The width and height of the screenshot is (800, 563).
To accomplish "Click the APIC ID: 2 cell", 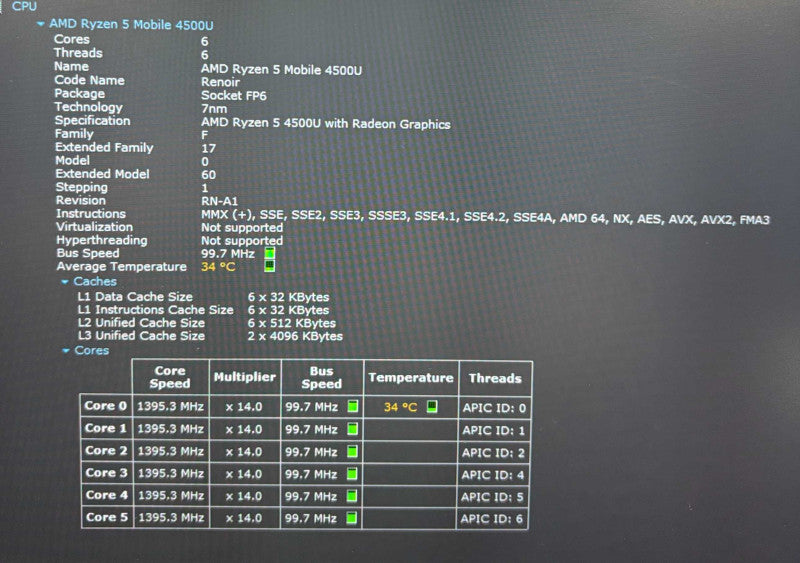I will [x=493, y=453].
